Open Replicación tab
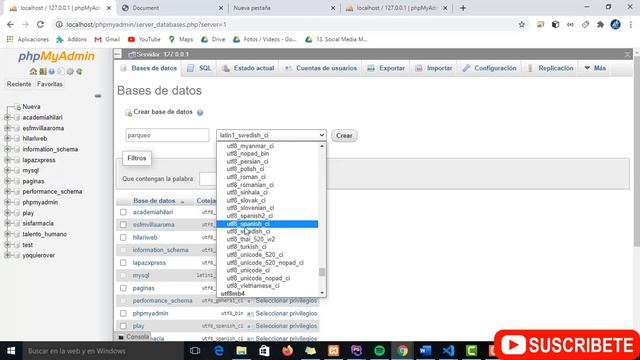Screen dimensions: 640x360 click(551, 68)
